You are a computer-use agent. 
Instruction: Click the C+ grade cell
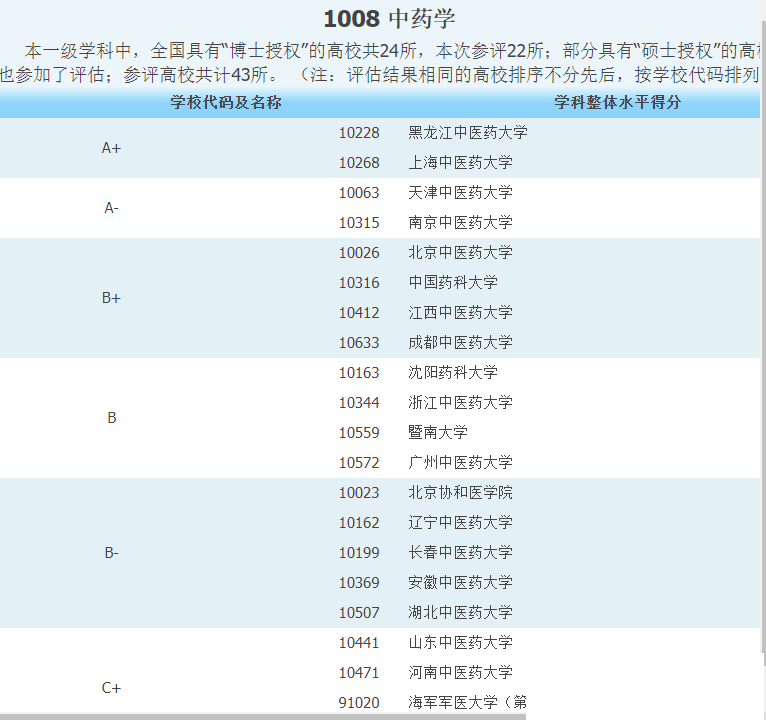pos(111,688)
